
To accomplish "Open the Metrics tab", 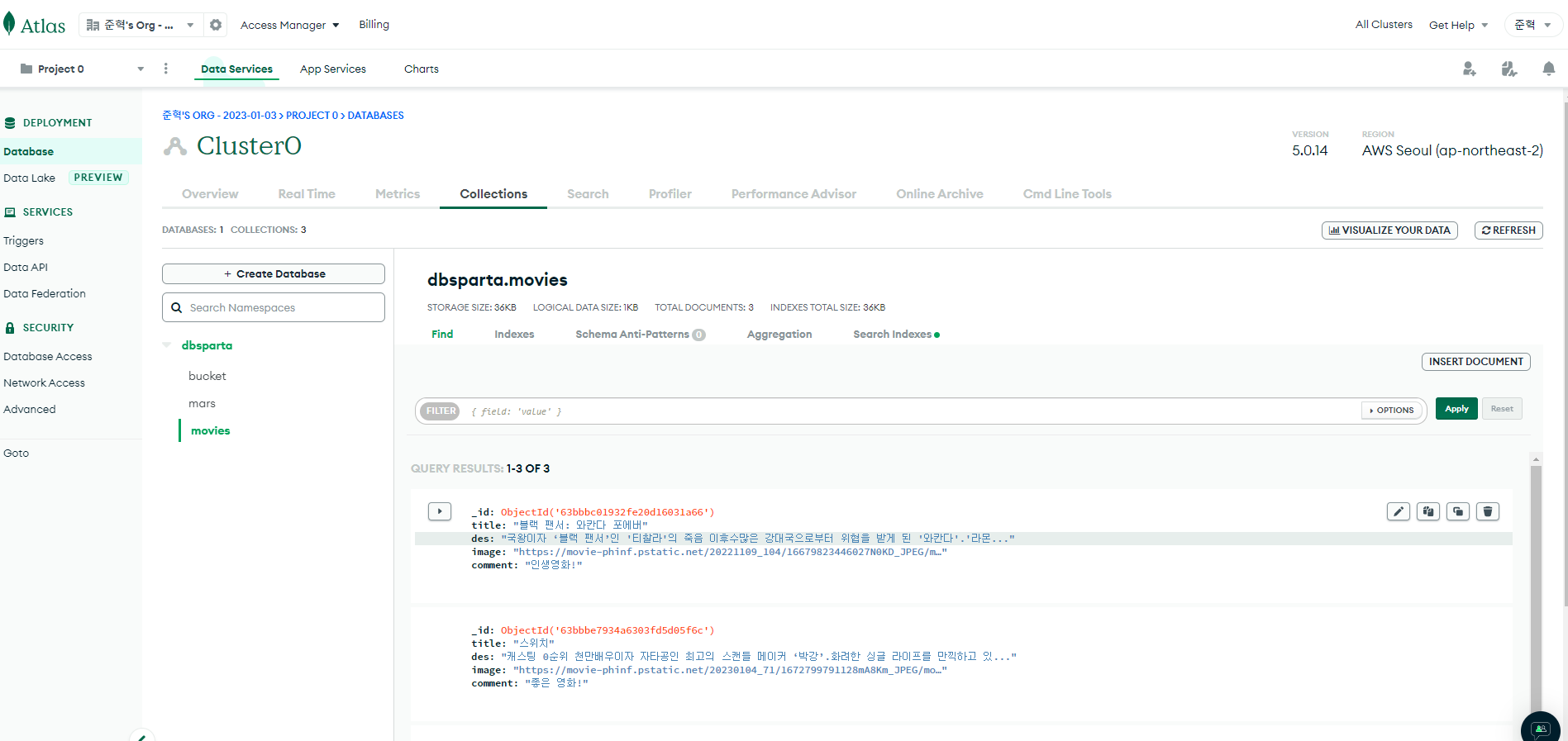I will 398,194.
